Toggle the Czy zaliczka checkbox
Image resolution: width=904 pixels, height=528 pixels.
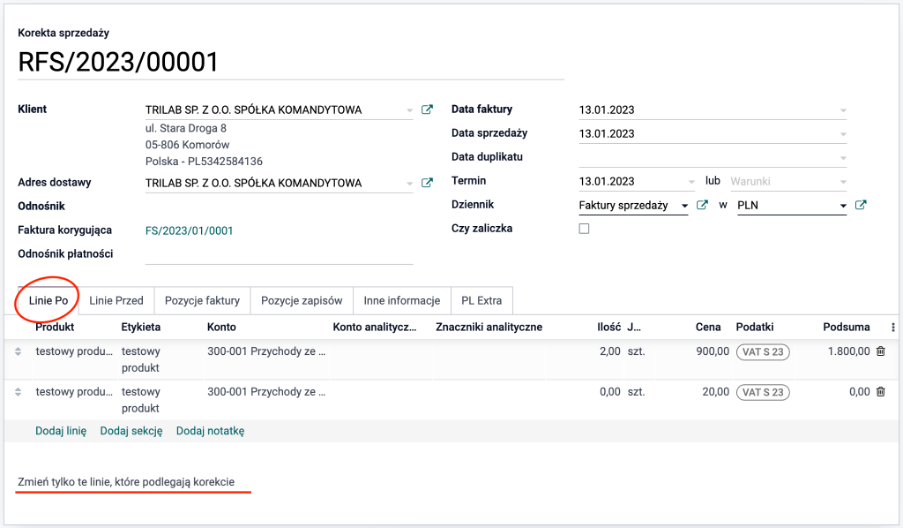point(584,229)
